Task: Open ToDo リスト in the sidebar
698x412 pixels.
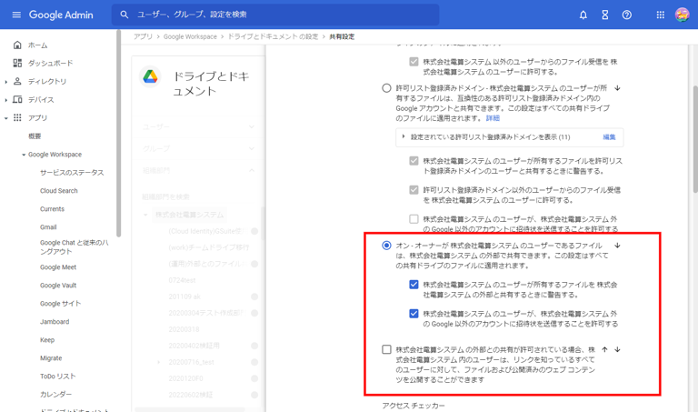Action: coord(57,376)
